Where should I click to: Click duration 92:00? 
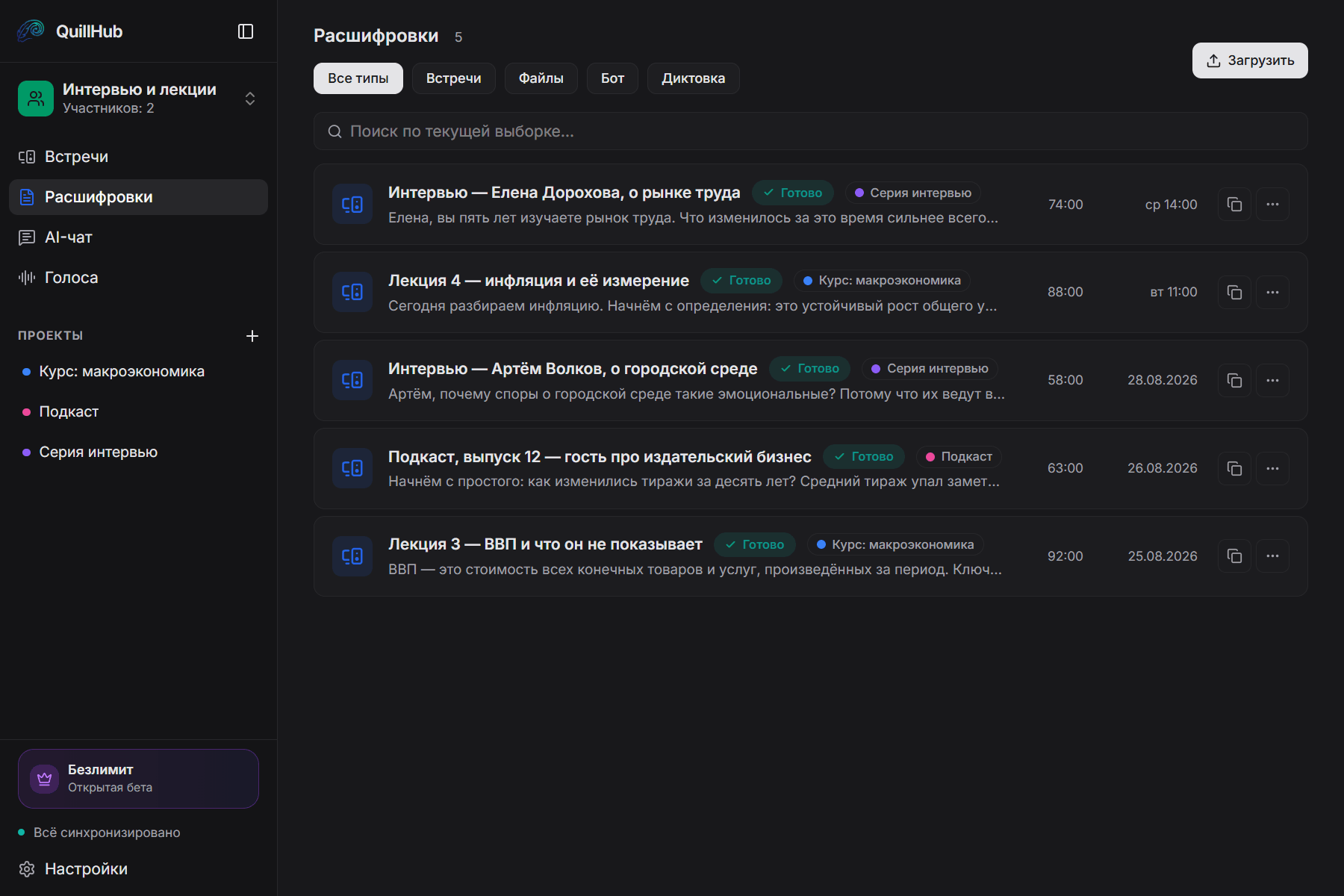(1065, 556)
